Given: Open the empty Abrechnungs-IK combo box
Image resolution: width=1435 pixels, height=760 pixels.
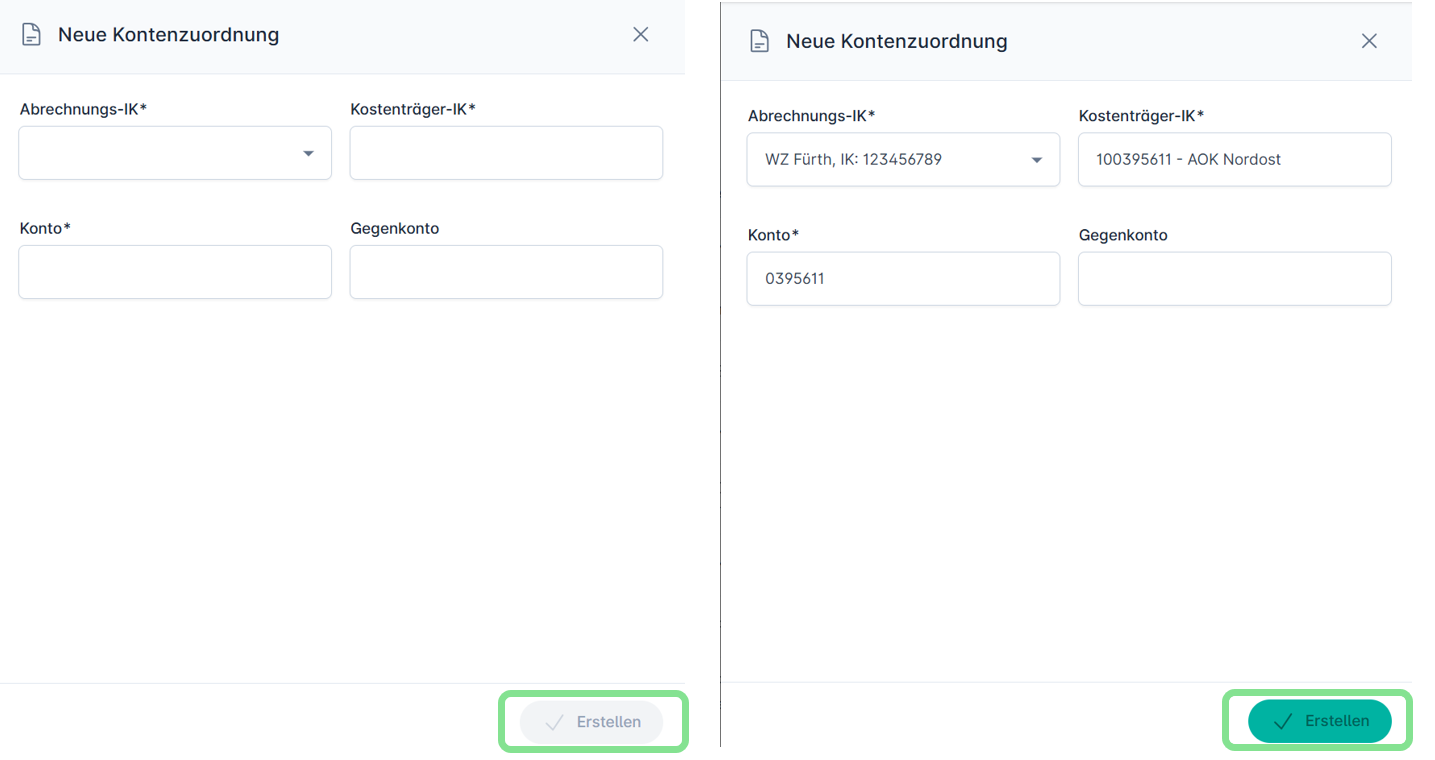Looking at the screenshot, I should click(x=160, y=153).
